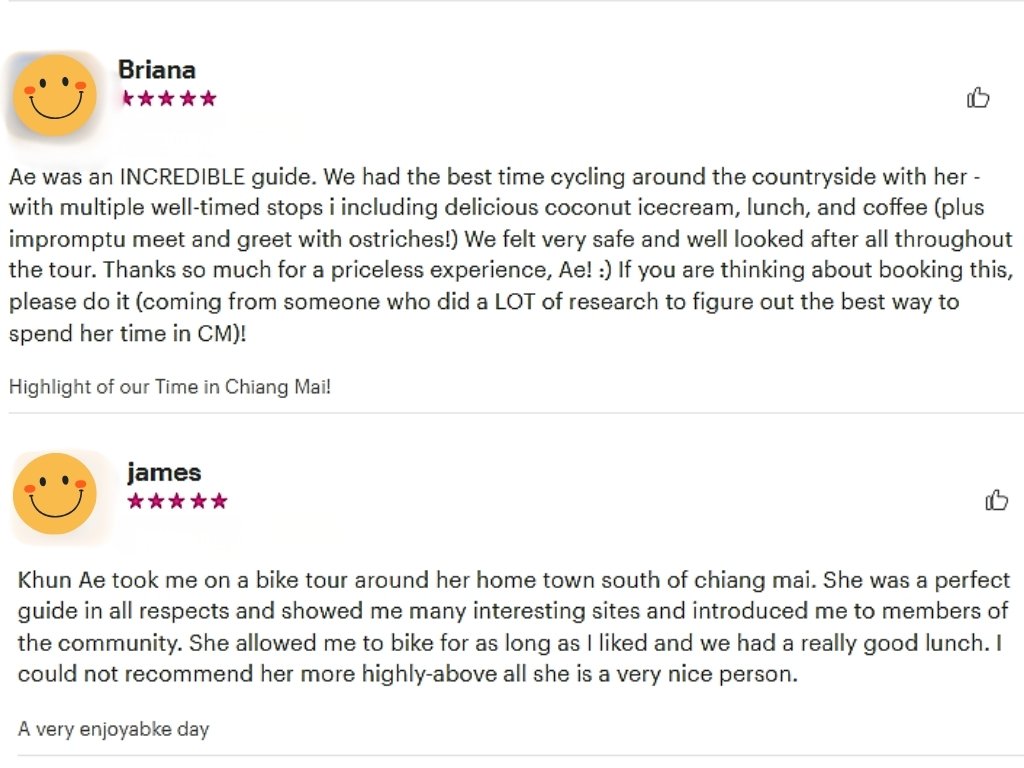
Task: Click james's smiley face profile picture
Action: tap(55, 494)
